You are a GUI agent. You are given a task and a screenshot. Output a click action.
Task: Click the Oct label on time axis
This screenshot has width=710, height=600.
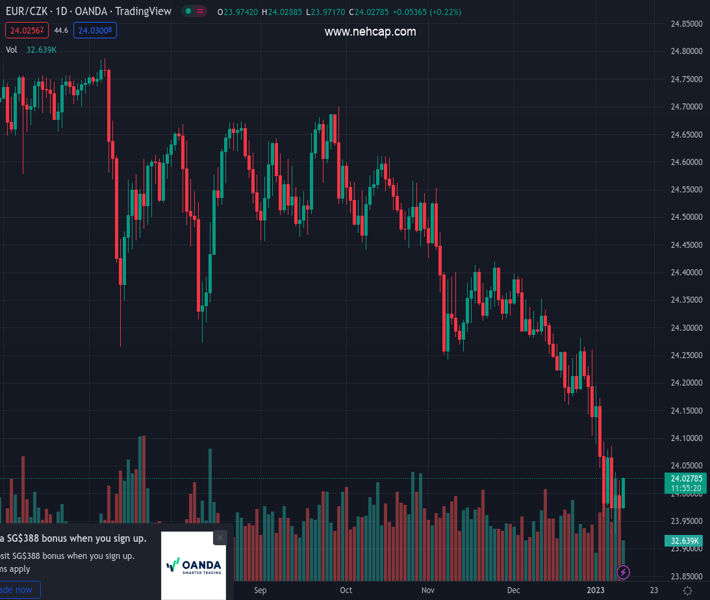346,590
